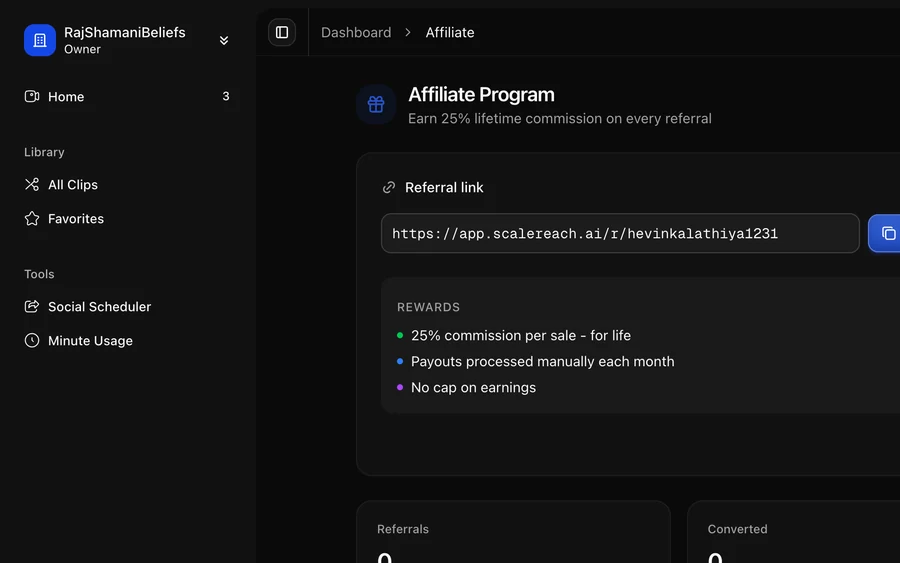Click the 'Referral link' heading text
The height and width of the screenshot is (563, 900).
[x=444, y=187]
